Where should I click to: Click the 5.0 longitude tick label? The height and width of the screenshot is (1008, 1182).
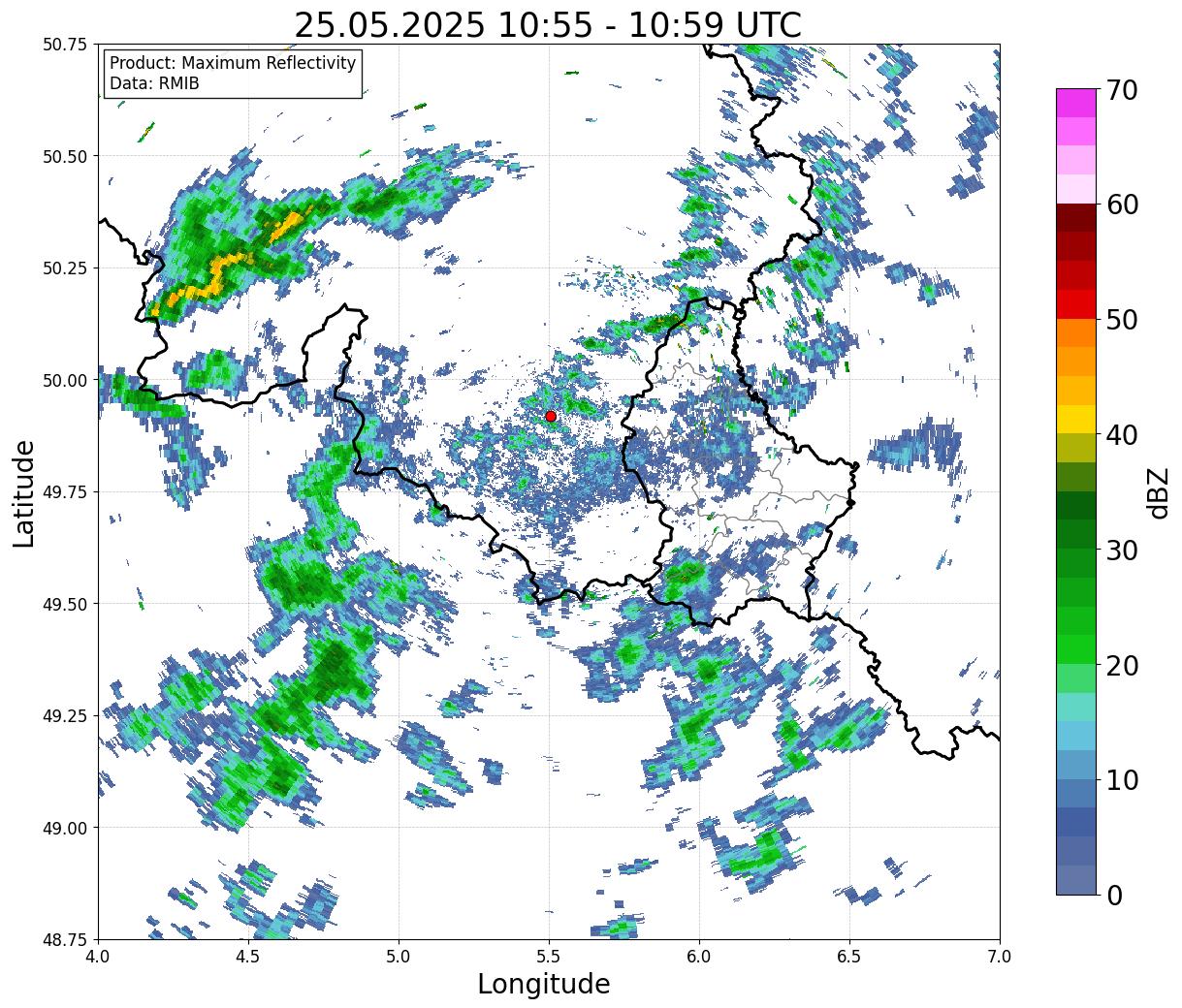pyautogui.click(x=399, y=957)
